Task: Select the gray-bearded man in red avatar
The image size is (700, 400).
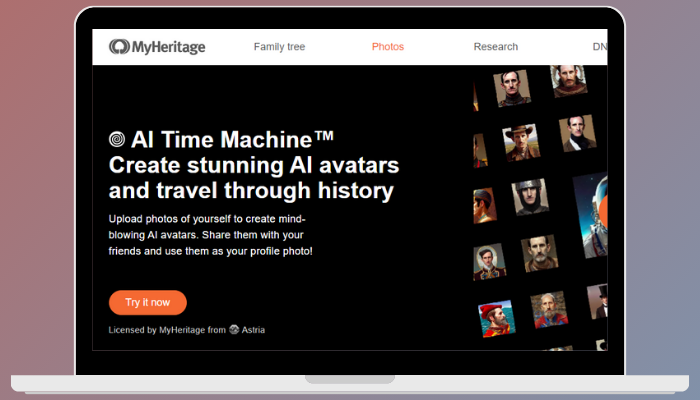Action: click(x=549, y=309)
